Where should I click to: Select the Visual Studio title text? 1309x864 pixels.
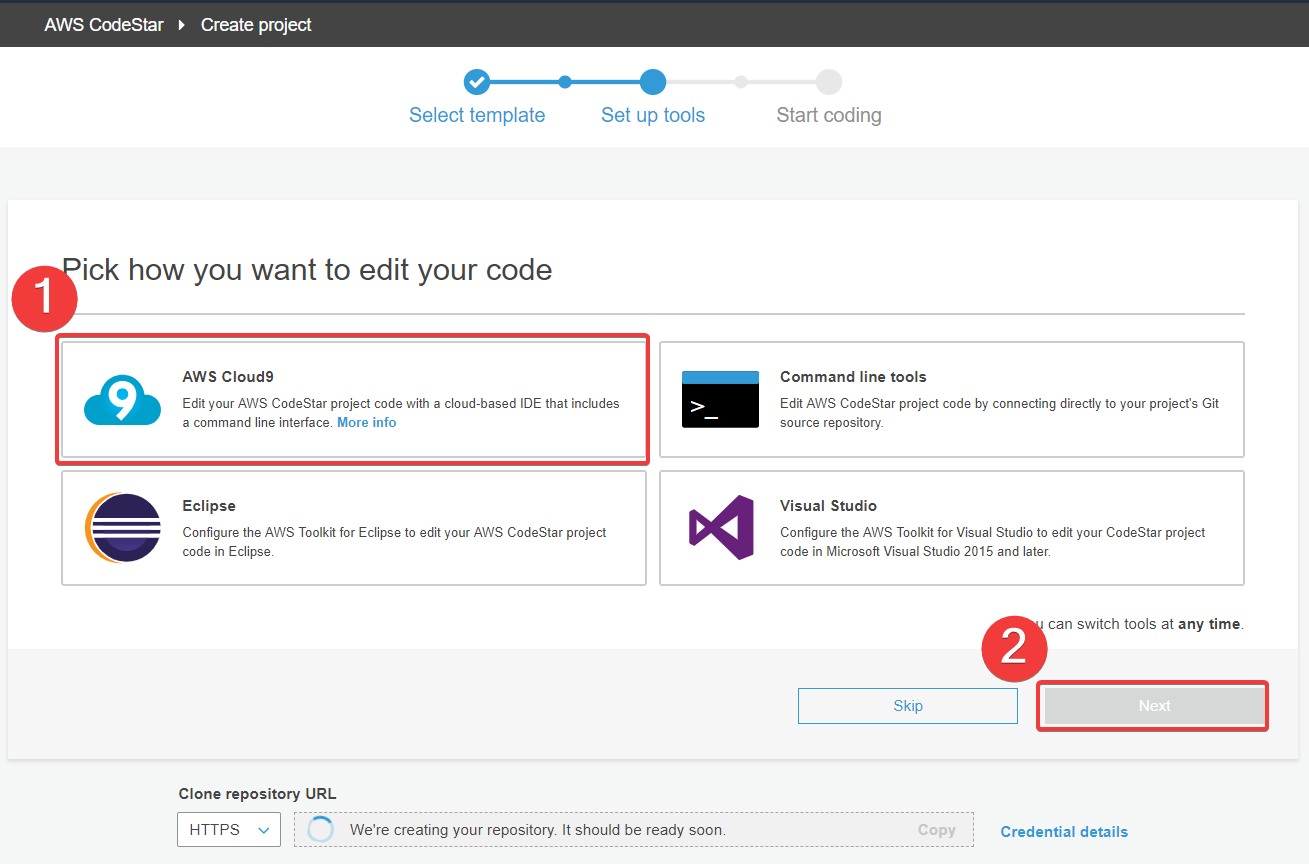coord(828,506)
